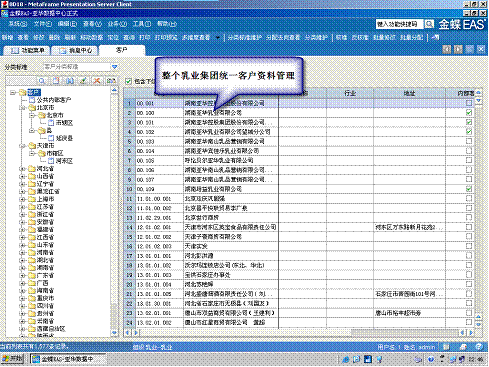This screenshot has width=489, height=367.
Task: Open the 分类标准 dropdown arrow
Action: tap(114, 67)
